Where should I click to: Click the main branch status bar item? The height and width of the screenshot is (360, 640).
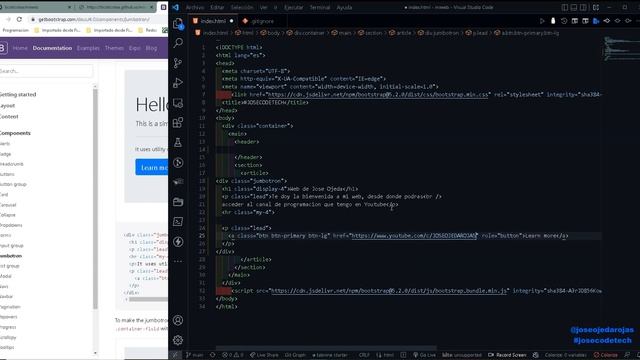[x=195, y=355]
